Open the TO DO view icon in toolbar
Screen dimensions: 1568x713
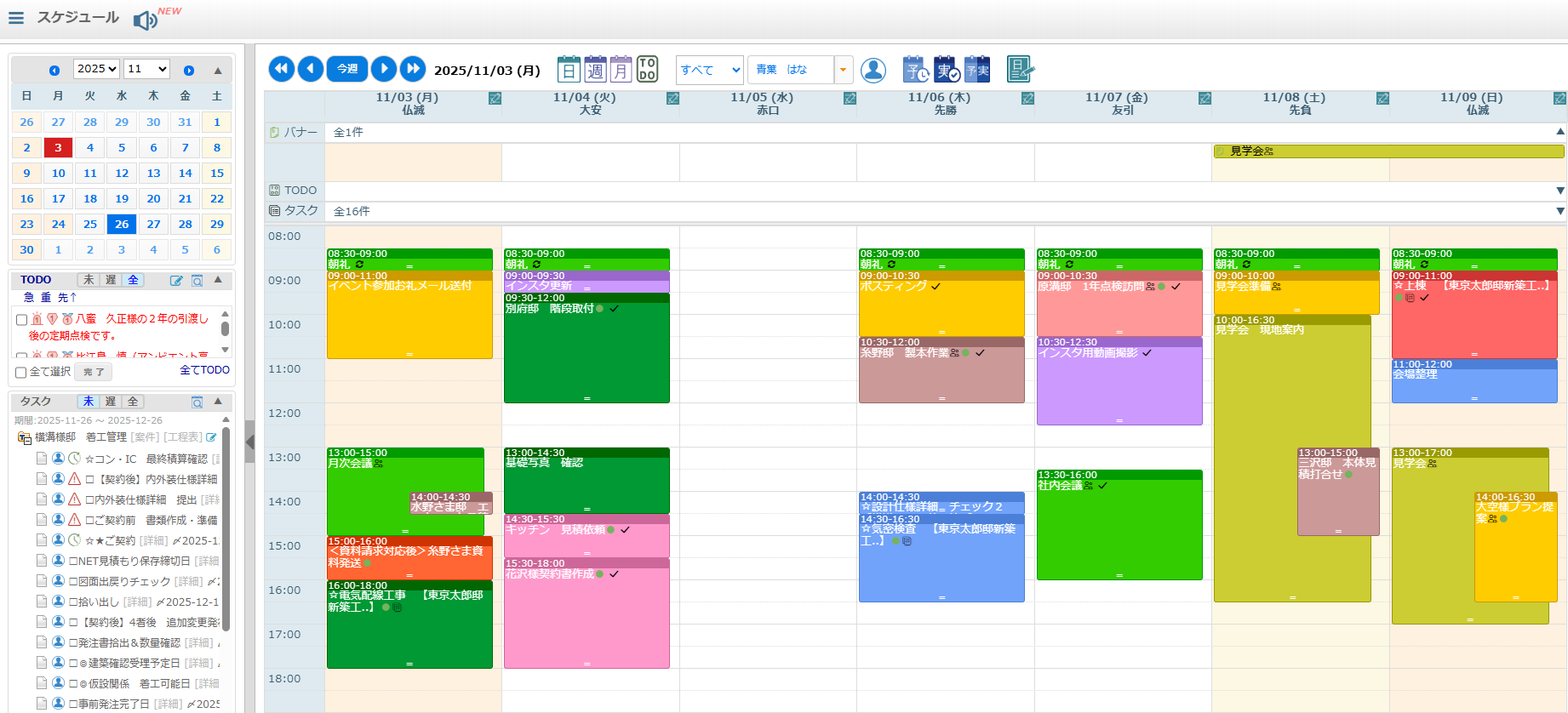647,70
